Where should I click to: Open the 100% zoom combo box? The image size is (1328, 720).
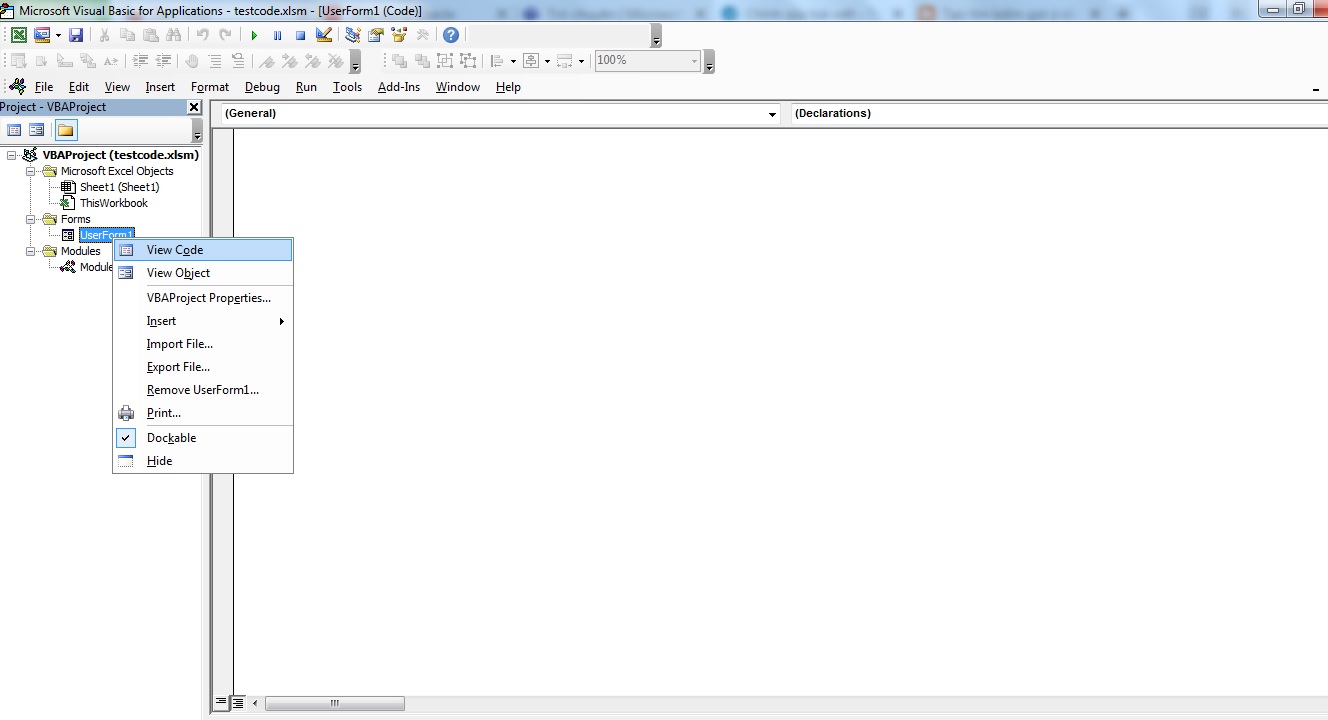tap(647, 61)
